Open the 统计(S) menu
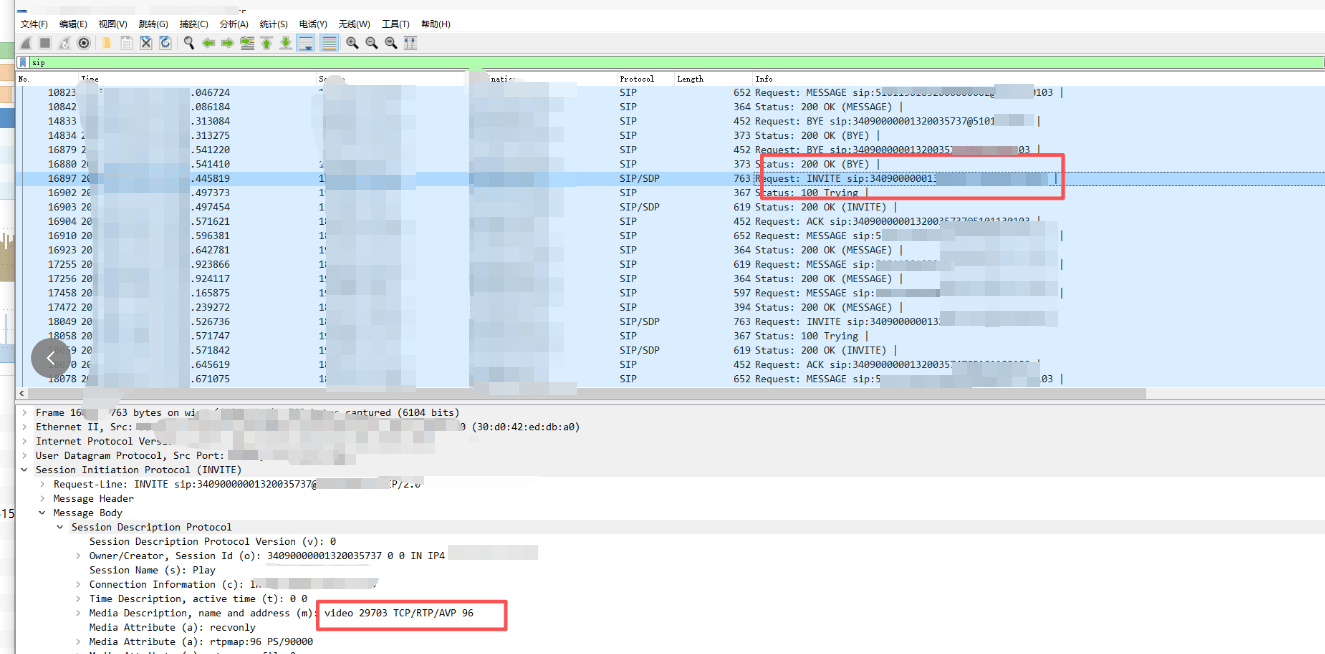This screenshot has width=1325, height=654. point(273,24)
